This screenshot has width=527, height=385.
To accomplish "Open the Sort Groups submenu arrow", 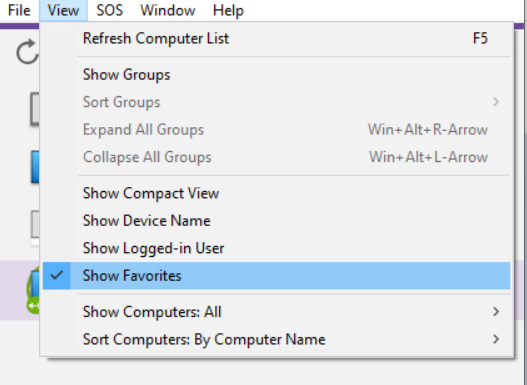I will pyautogui.click(x=496, y=102).
